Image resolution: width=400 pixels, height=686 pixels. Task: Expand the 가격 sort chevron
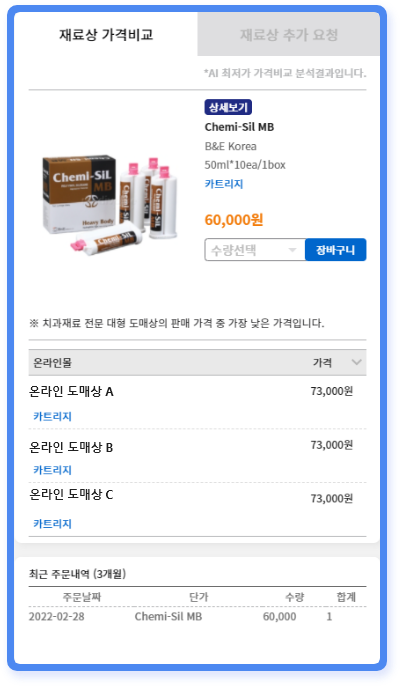click(357, 362)
